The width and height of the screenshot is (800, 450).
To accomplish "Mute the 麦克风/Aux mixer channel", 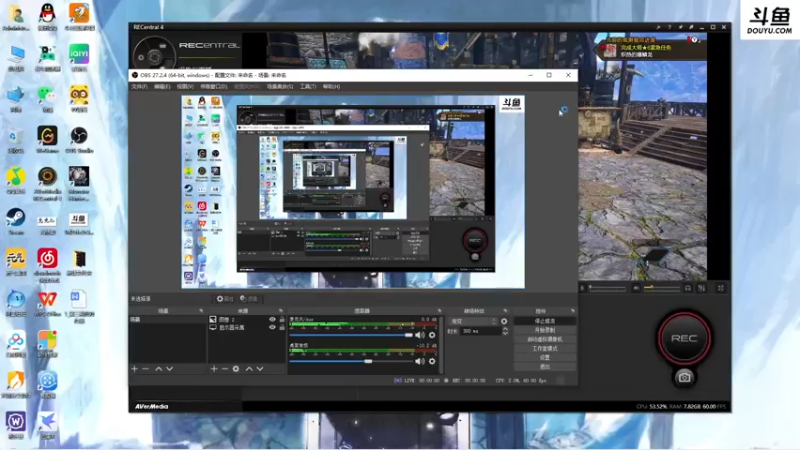I will pos(420,335).
